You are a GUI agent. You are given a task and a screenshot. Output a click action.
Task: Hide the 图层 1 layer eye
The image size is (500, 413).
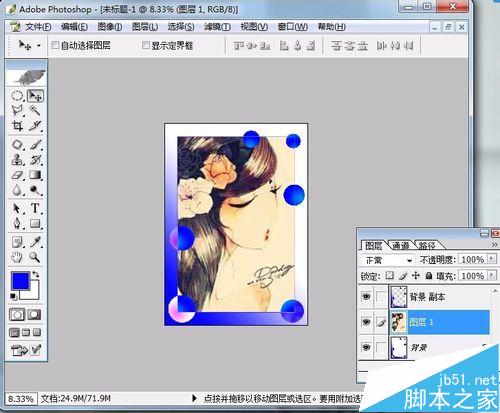(366, 322)
